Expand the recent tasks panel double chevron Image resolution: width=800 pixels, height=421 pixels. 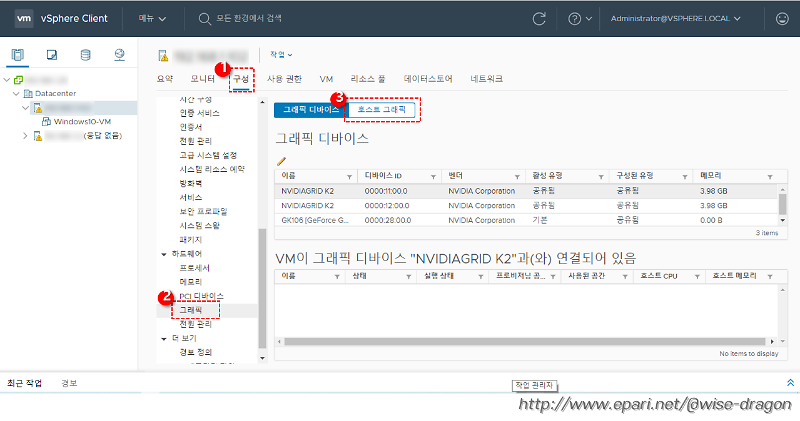(790, 383)
